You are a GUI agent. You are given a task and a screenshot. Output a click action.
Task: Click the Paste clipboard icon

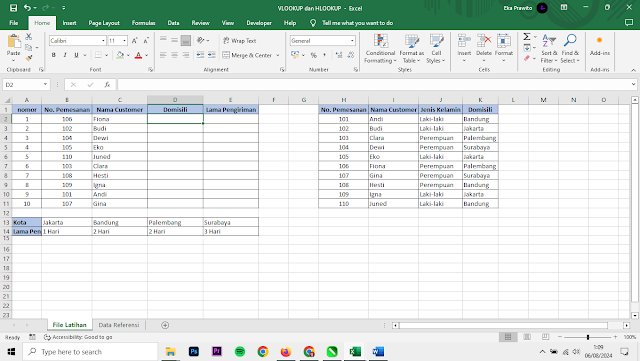(x=13, y=41)
